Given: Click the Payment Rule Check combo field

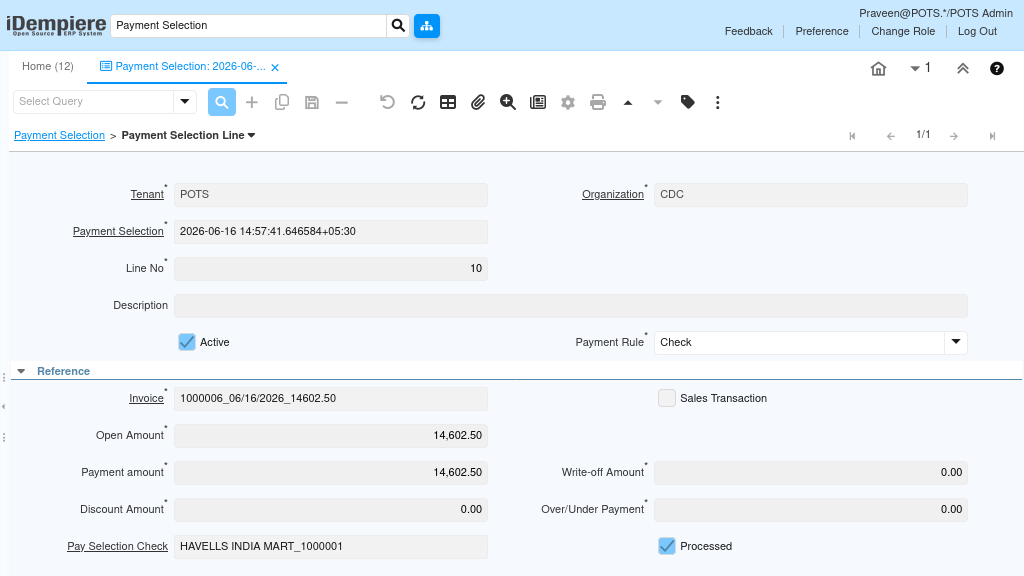Looking at the screenshot, I should (x=799, y=342).
